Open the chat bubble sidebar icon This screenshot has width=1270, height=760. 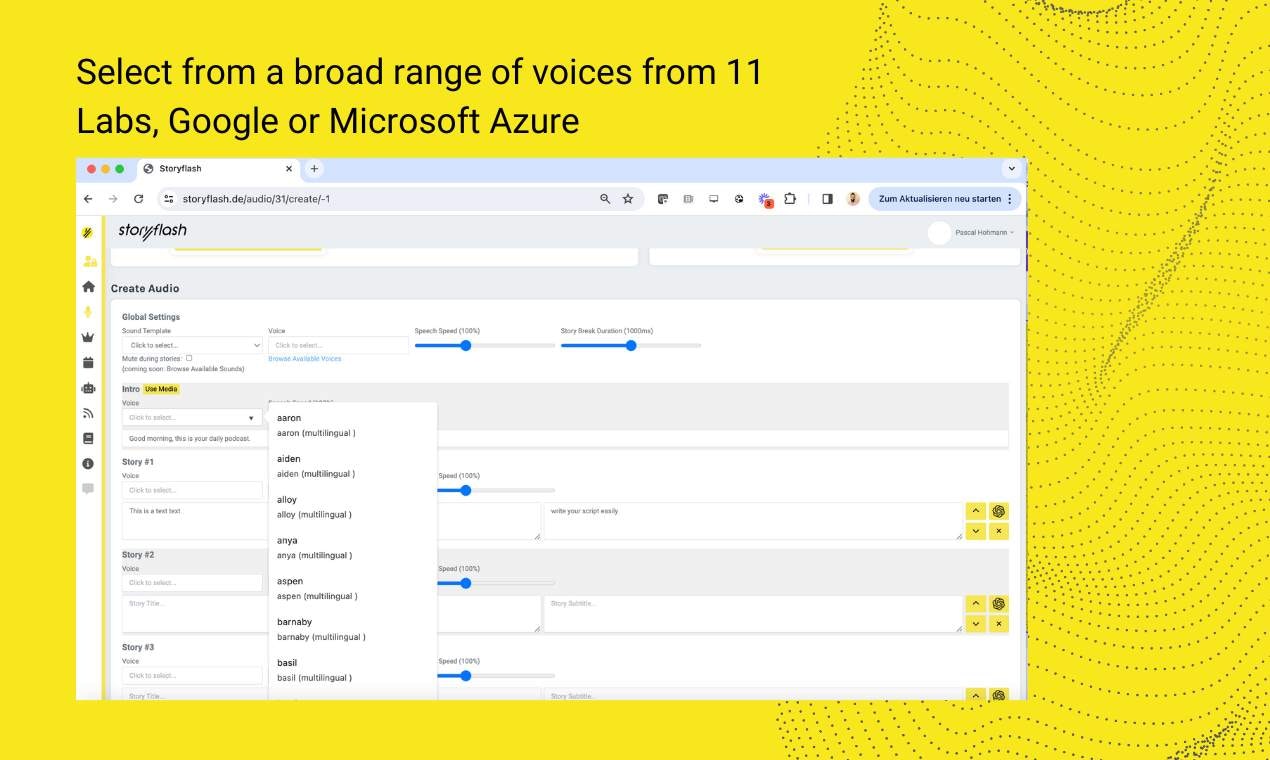[x=88, y=489]
